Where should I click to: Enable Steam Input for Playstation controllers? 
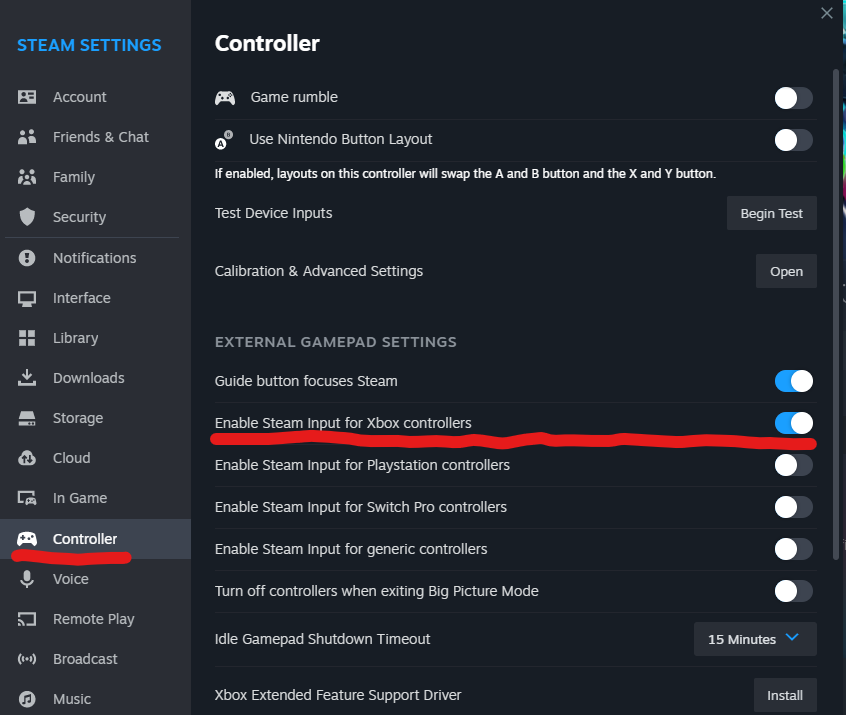point(793,465)
